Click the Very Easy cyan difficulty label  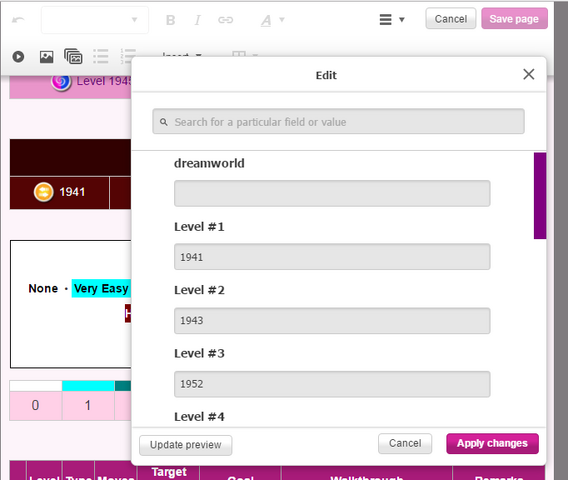pyautogui.click(x=101, y=288)
